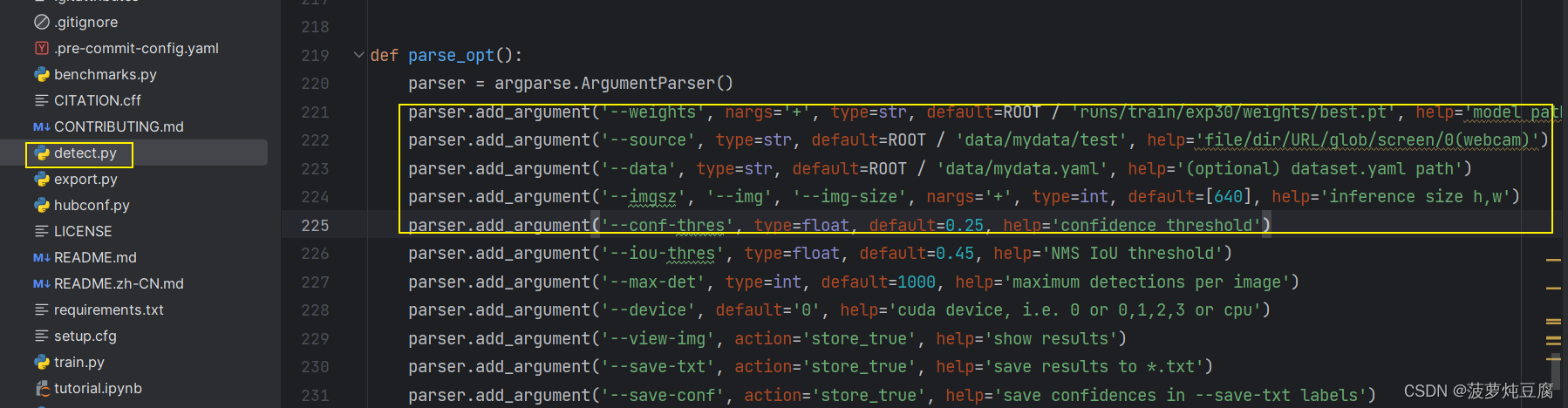Click the '--iou-thres' argument string
1568x408 pixels.
(x=663, y=254)
